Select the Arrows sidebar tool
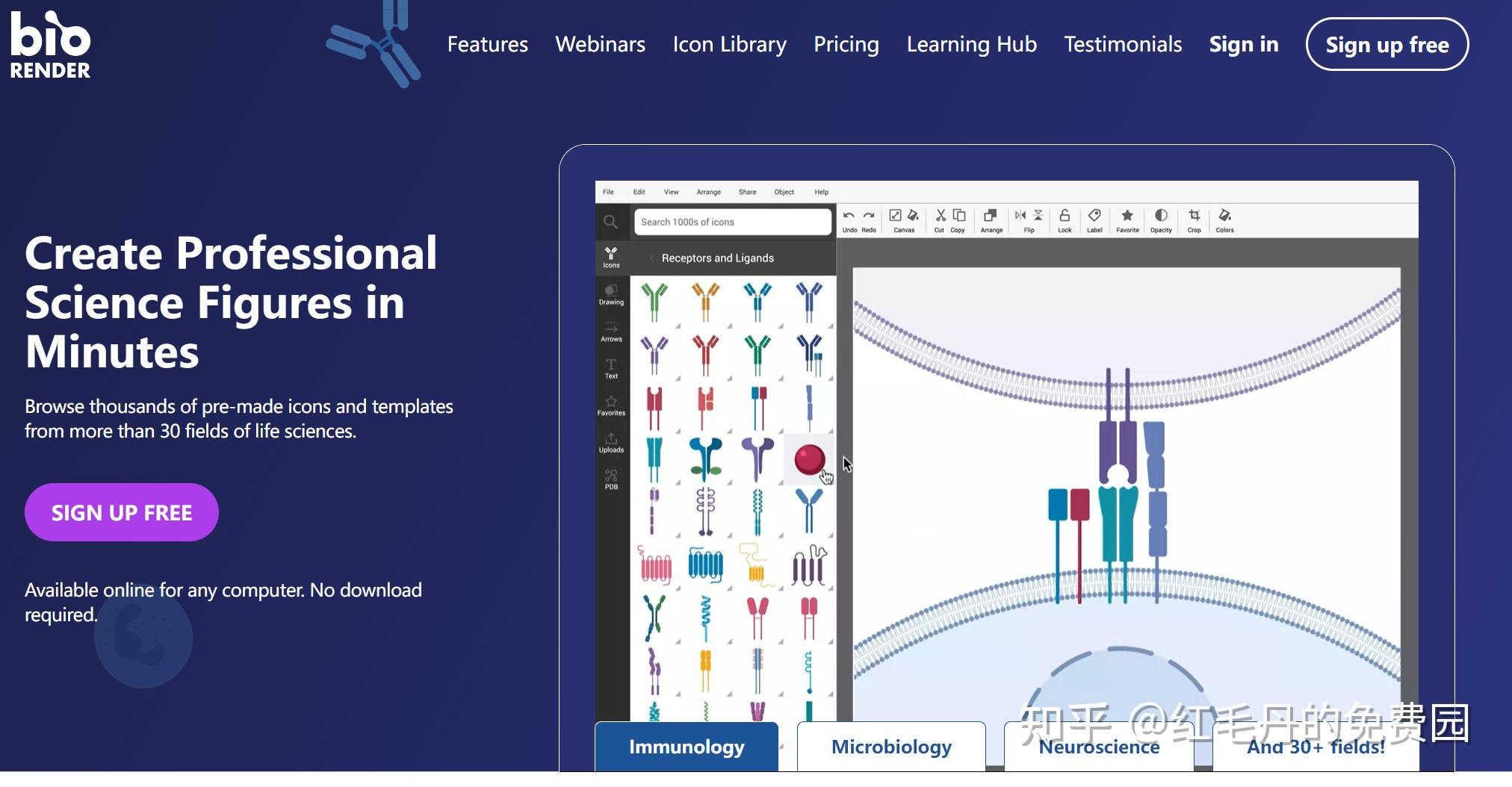The width and height of the screenshot is (1512, 787). point(611,332)
